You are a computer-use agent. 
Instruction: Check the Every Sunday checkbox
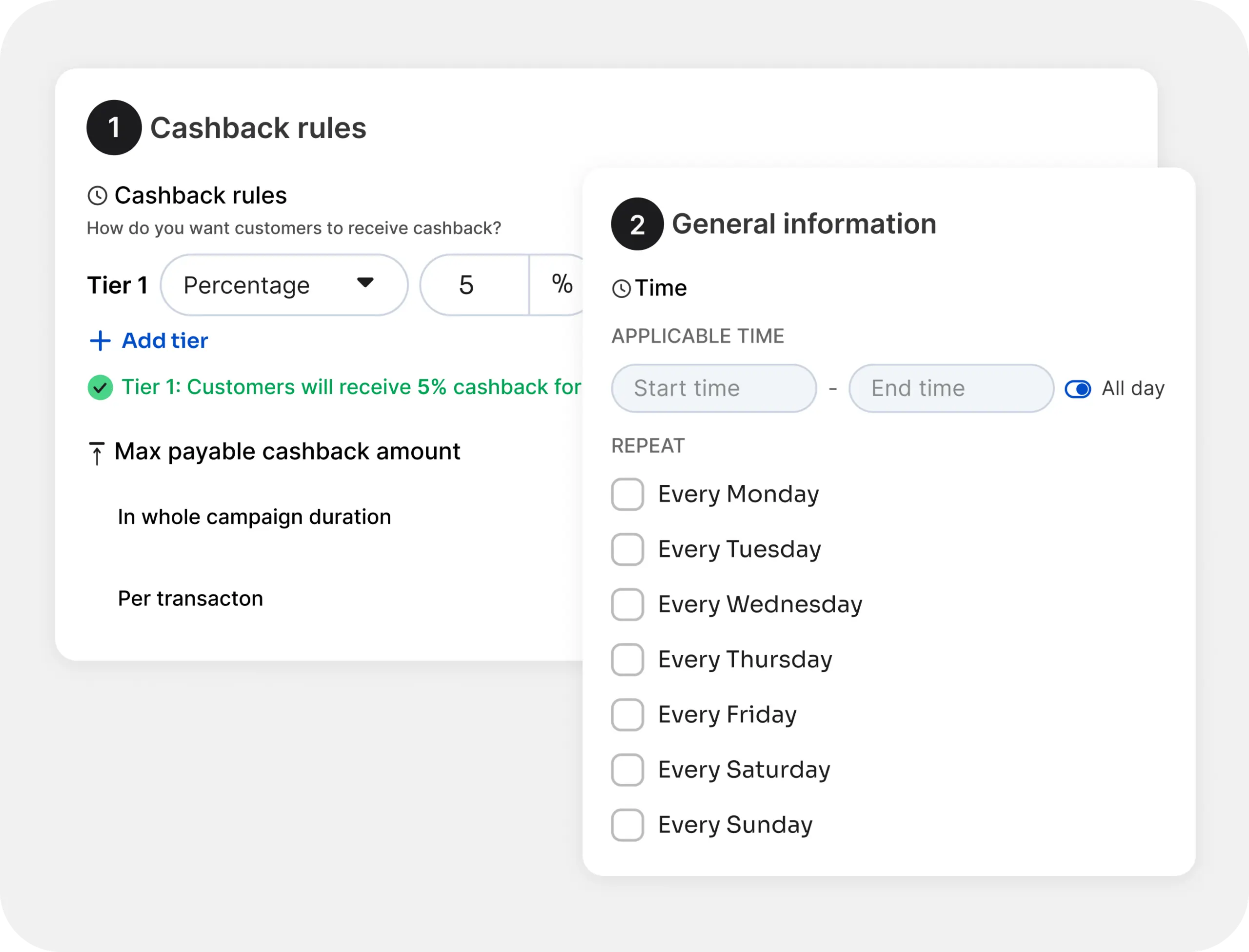(627, 825)
